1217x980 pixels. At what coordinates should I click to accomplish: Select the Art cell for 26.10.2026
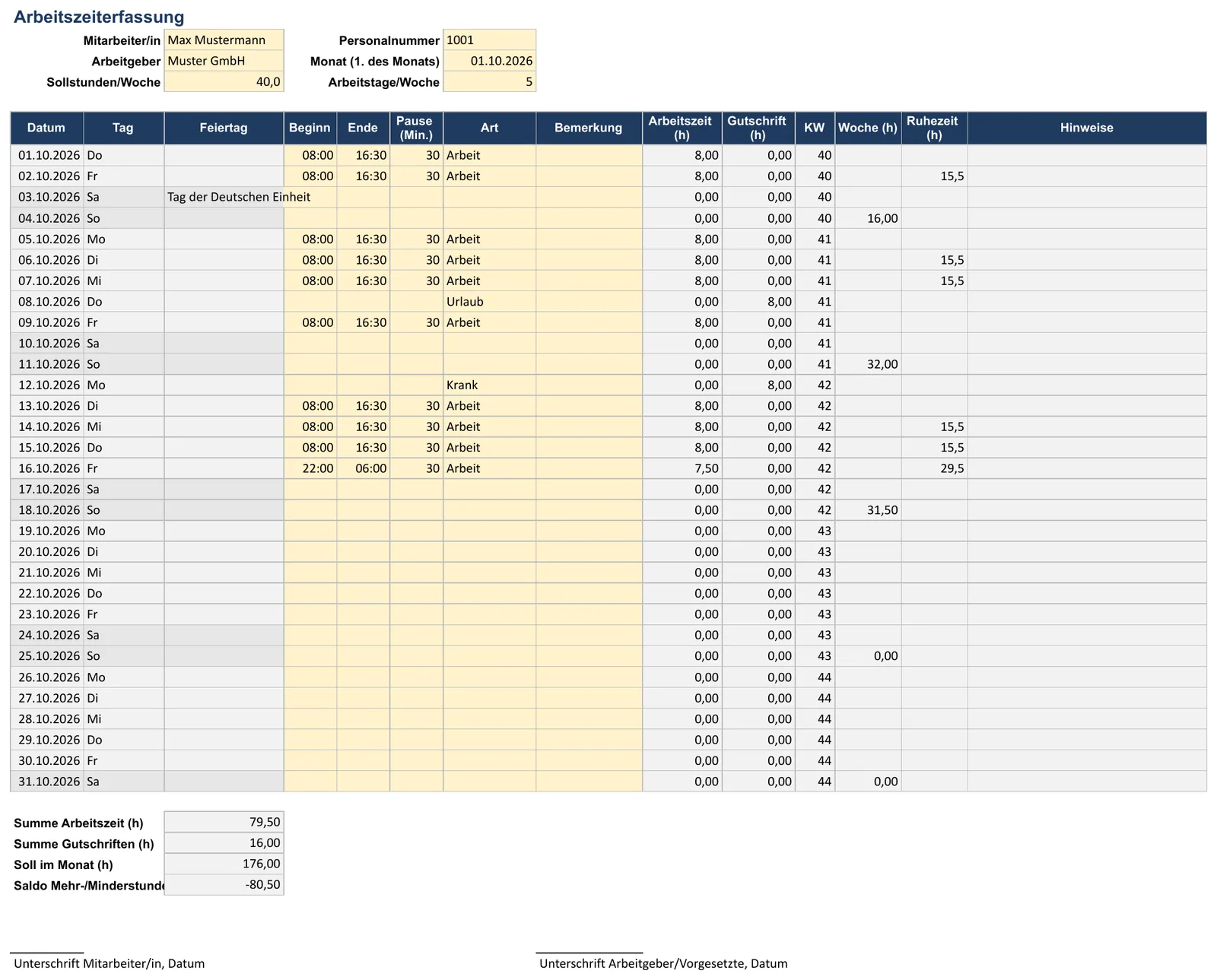coord(489,677)
